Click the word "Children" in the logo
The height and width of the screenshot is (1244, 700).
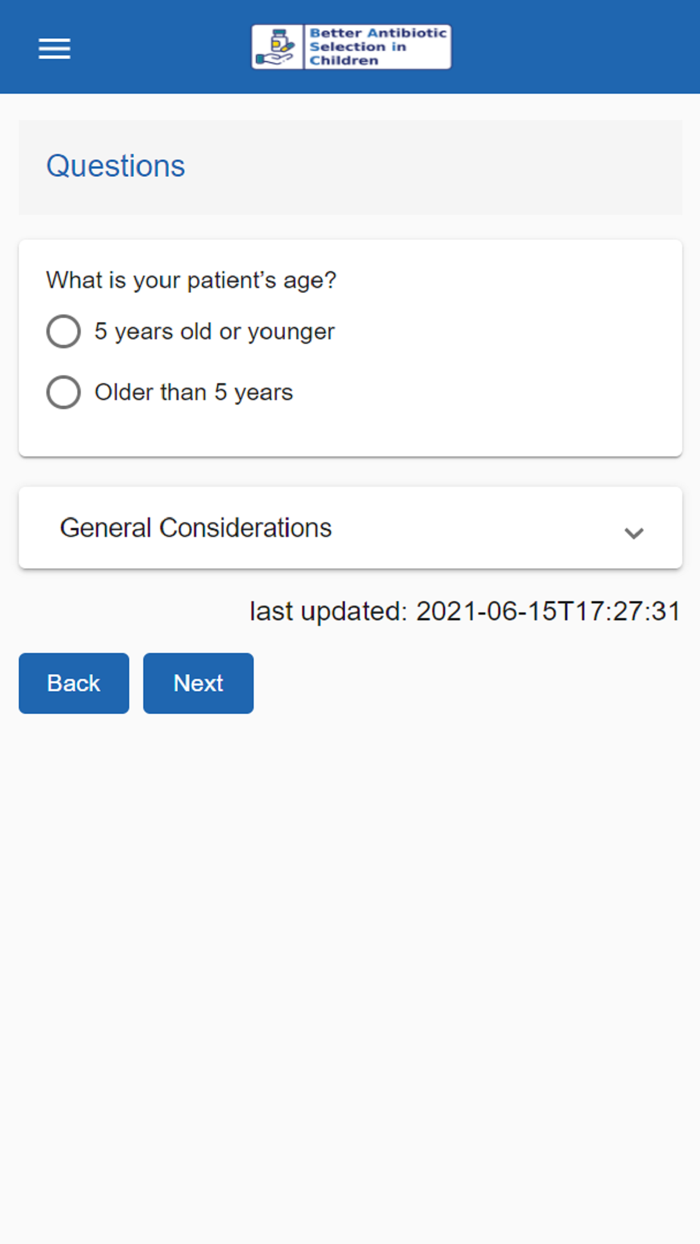click(x=344, y=61)
